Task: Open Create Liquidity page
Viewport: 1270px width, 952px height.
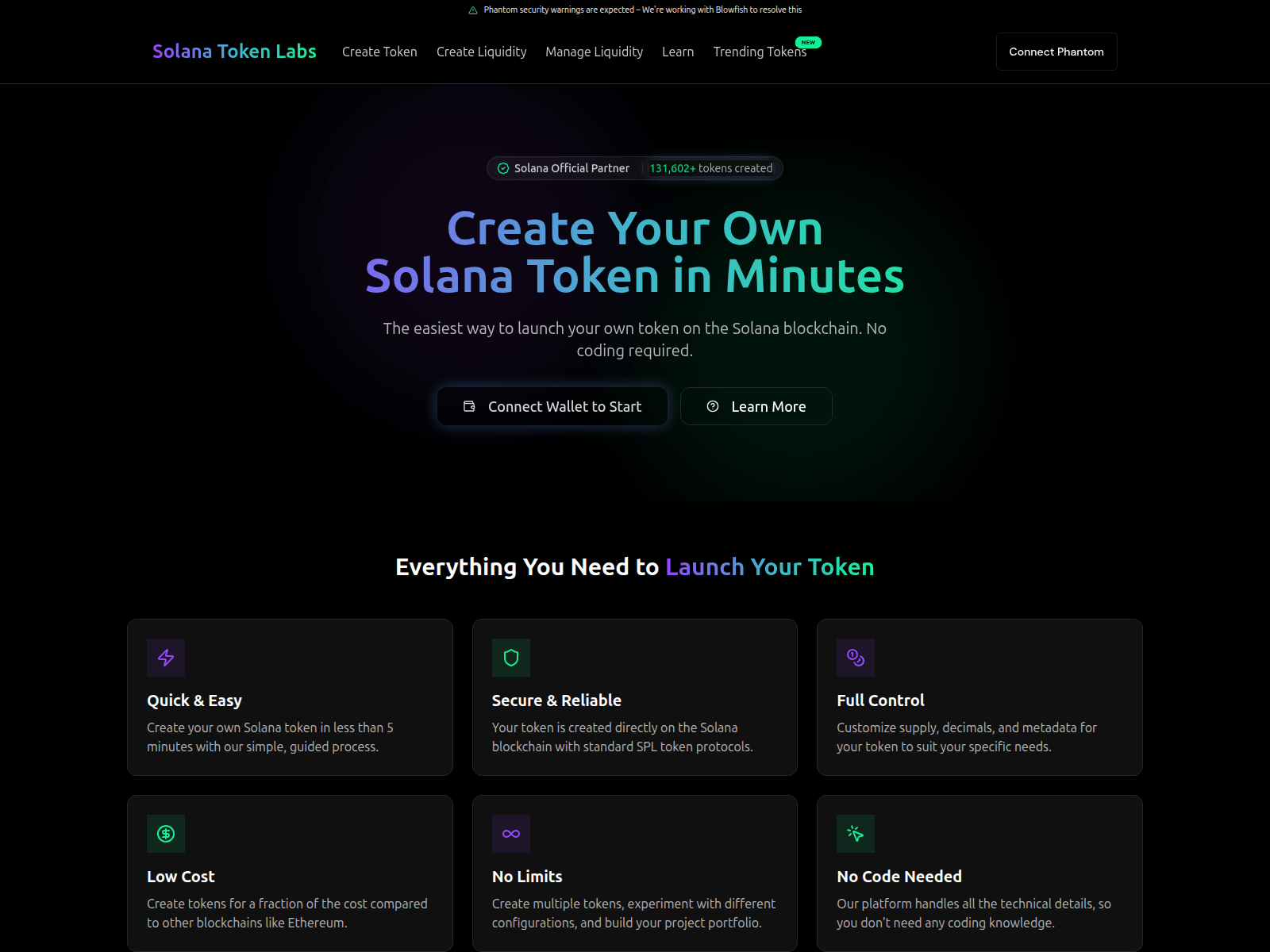Action: click(481, 52)
